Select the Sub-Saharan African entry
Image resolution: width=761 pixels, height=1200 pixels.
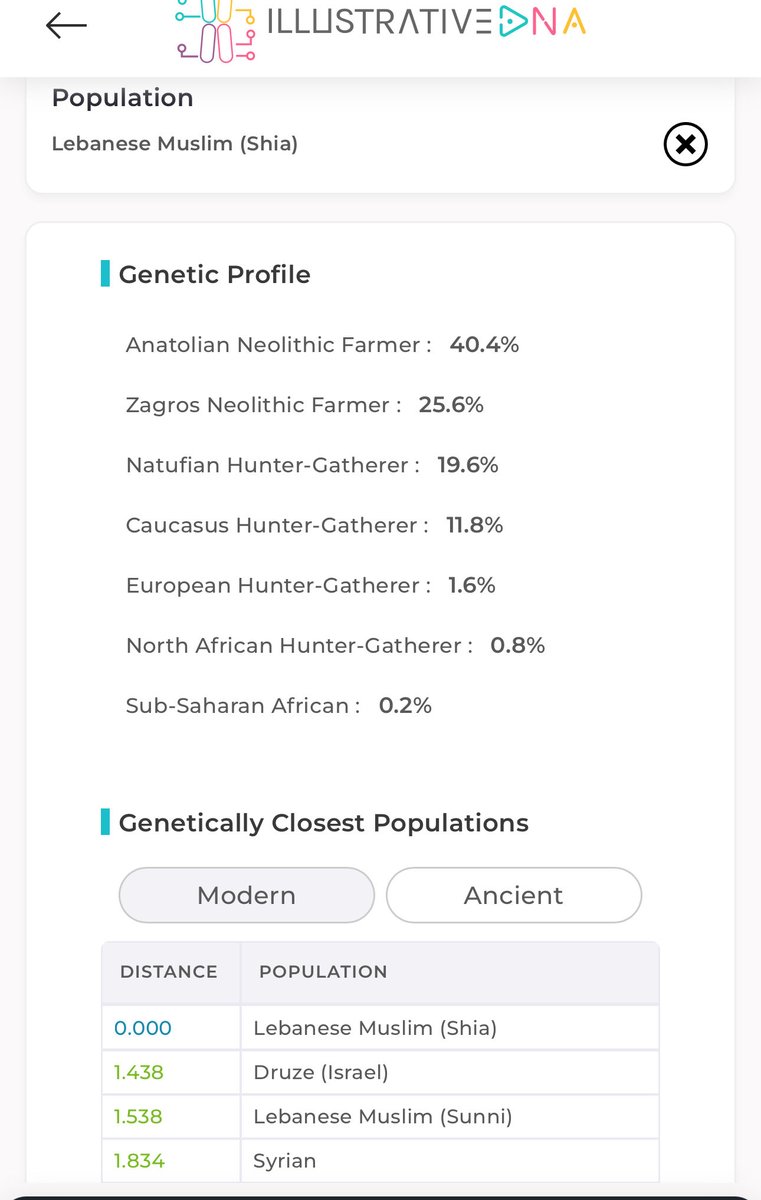(278, 705)
